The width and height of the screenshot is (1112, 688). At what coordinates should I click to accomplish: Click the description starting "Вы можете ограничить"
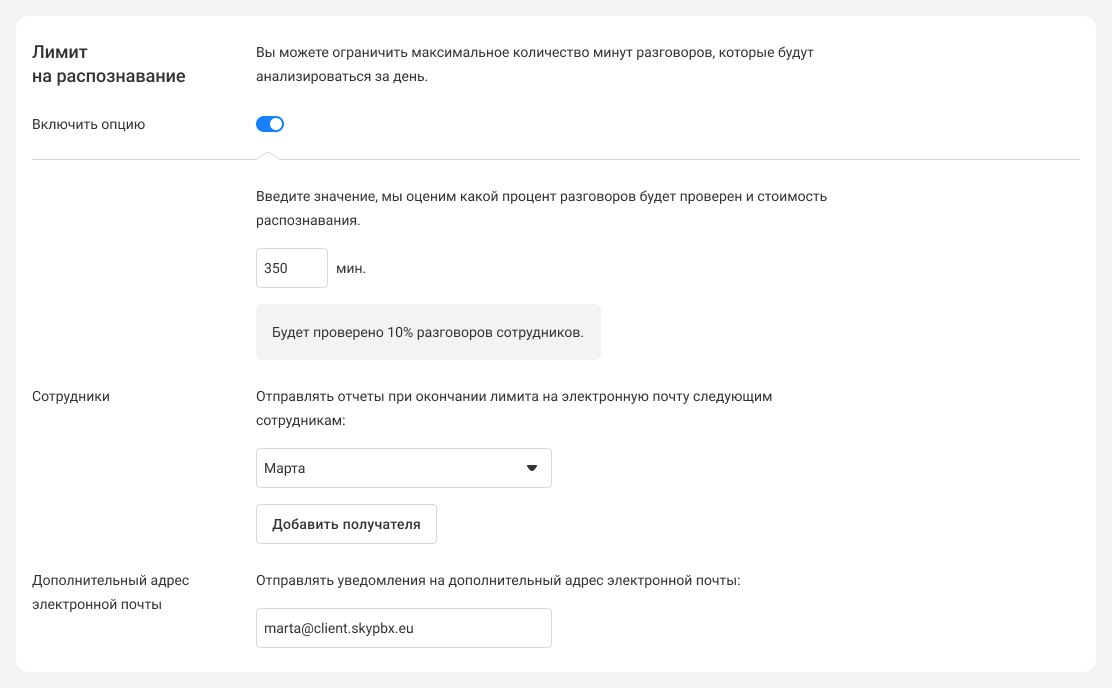pyautogui.click(x=535, y=64)
